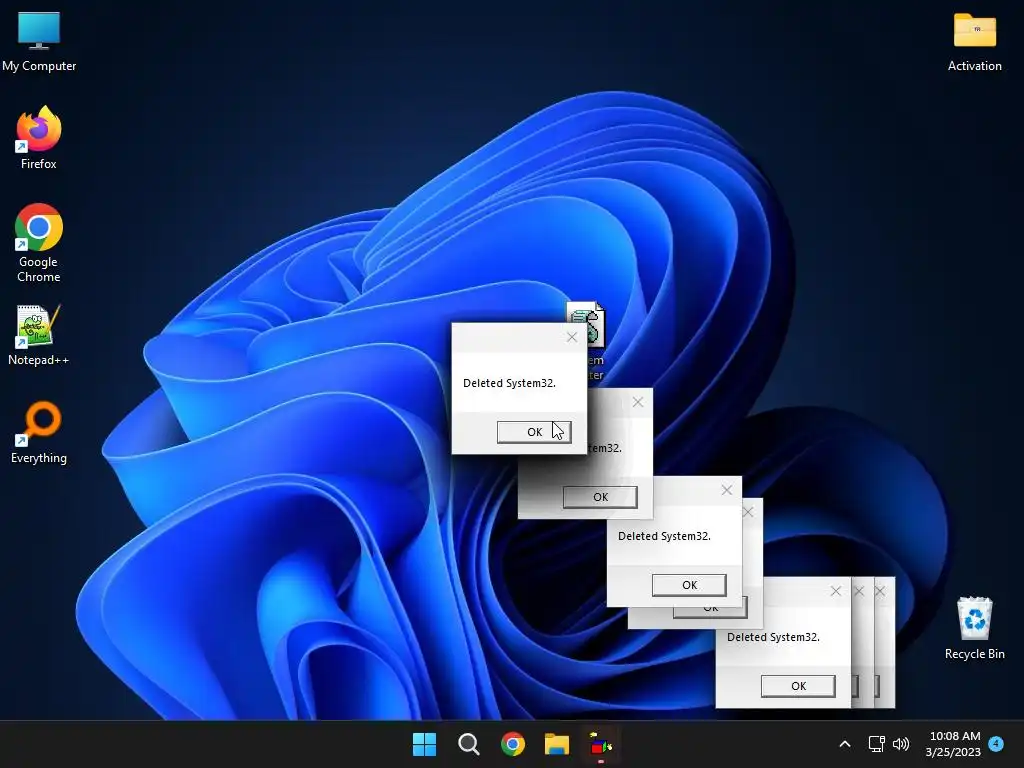Click OK in the third Deleted System32 dialog

point(689,585)
